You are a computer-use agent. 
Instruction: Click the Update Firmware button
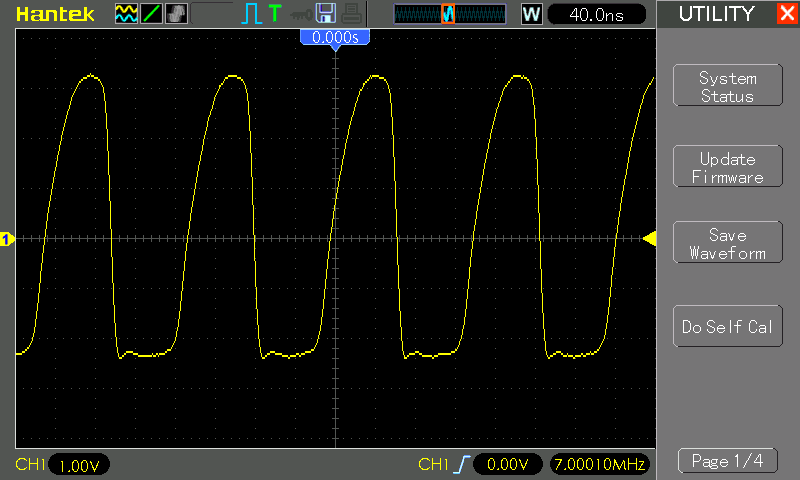(x=728, y=166)
